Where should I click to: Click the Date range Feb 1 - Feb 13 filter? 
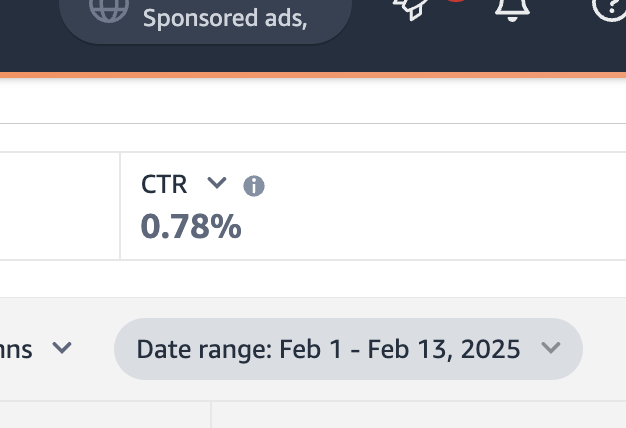[x=348, y=349]
